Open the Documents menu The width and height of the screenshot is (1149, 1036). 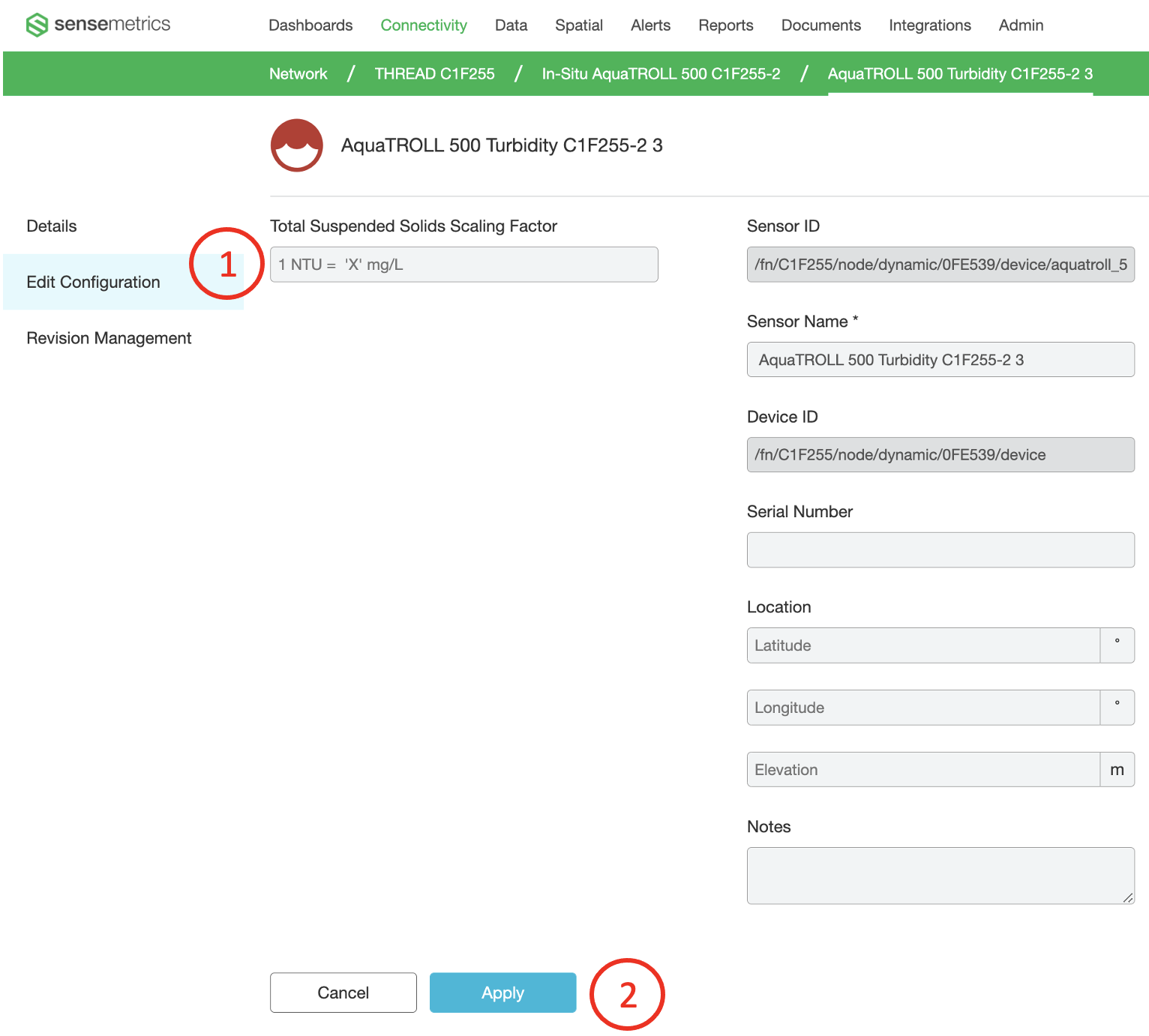pyautogui.click(x=821, y=25)
